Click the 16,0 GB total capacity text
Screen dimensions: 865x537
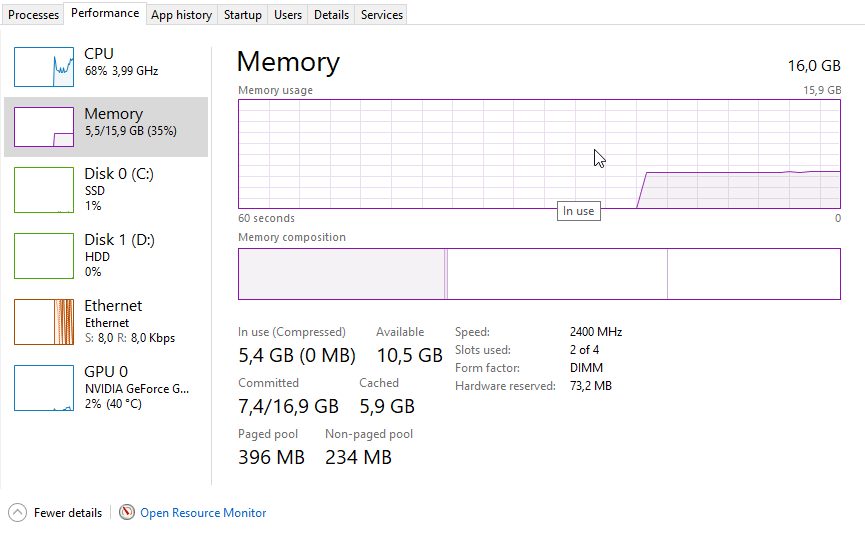coord(814,66)
